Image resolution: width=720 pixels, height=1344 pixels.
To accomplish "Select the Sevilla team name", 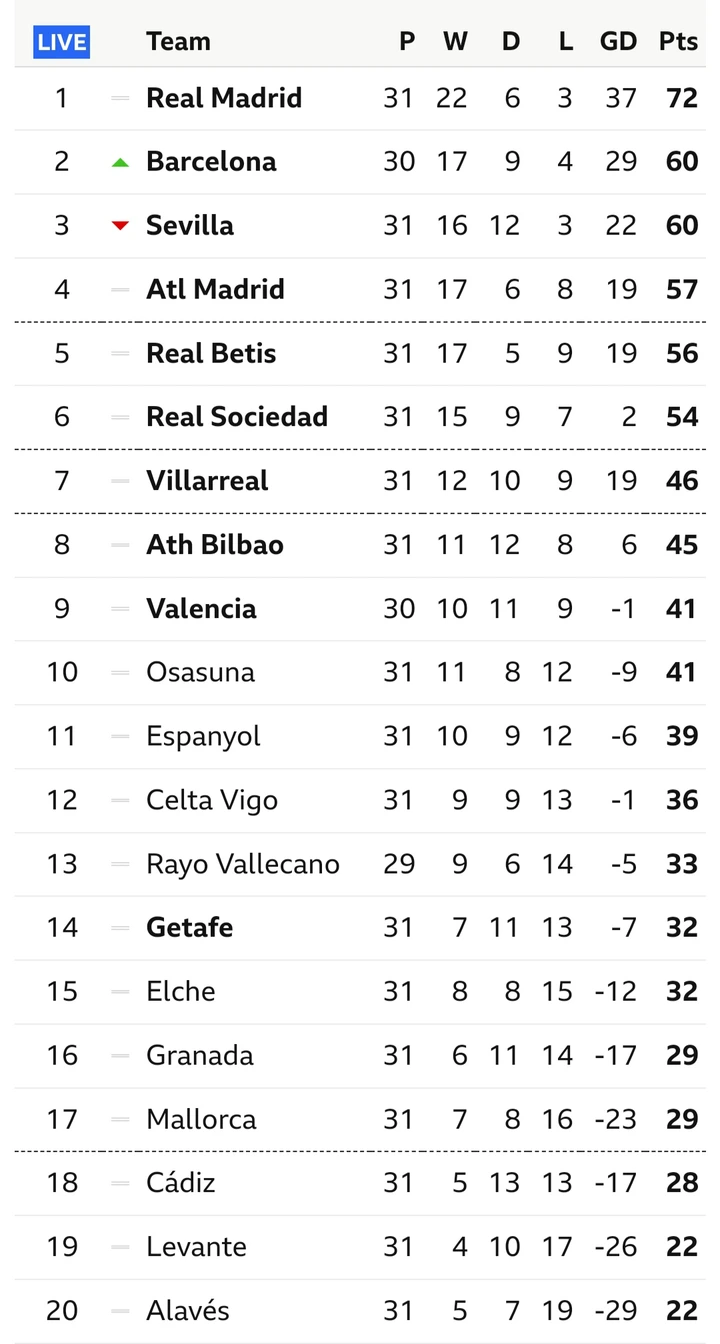I will point(190,225).
